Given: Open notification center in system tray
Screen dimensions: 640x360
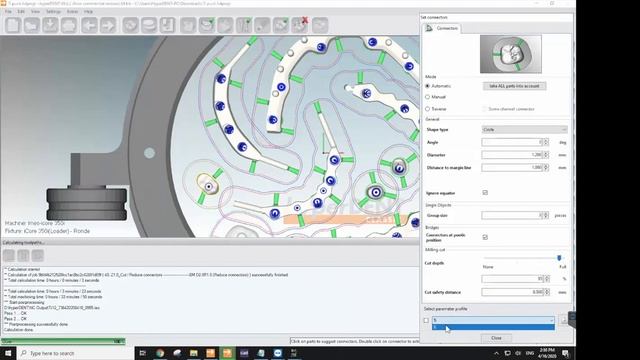Looking at the screenshot, I should (x=566, y=353).
